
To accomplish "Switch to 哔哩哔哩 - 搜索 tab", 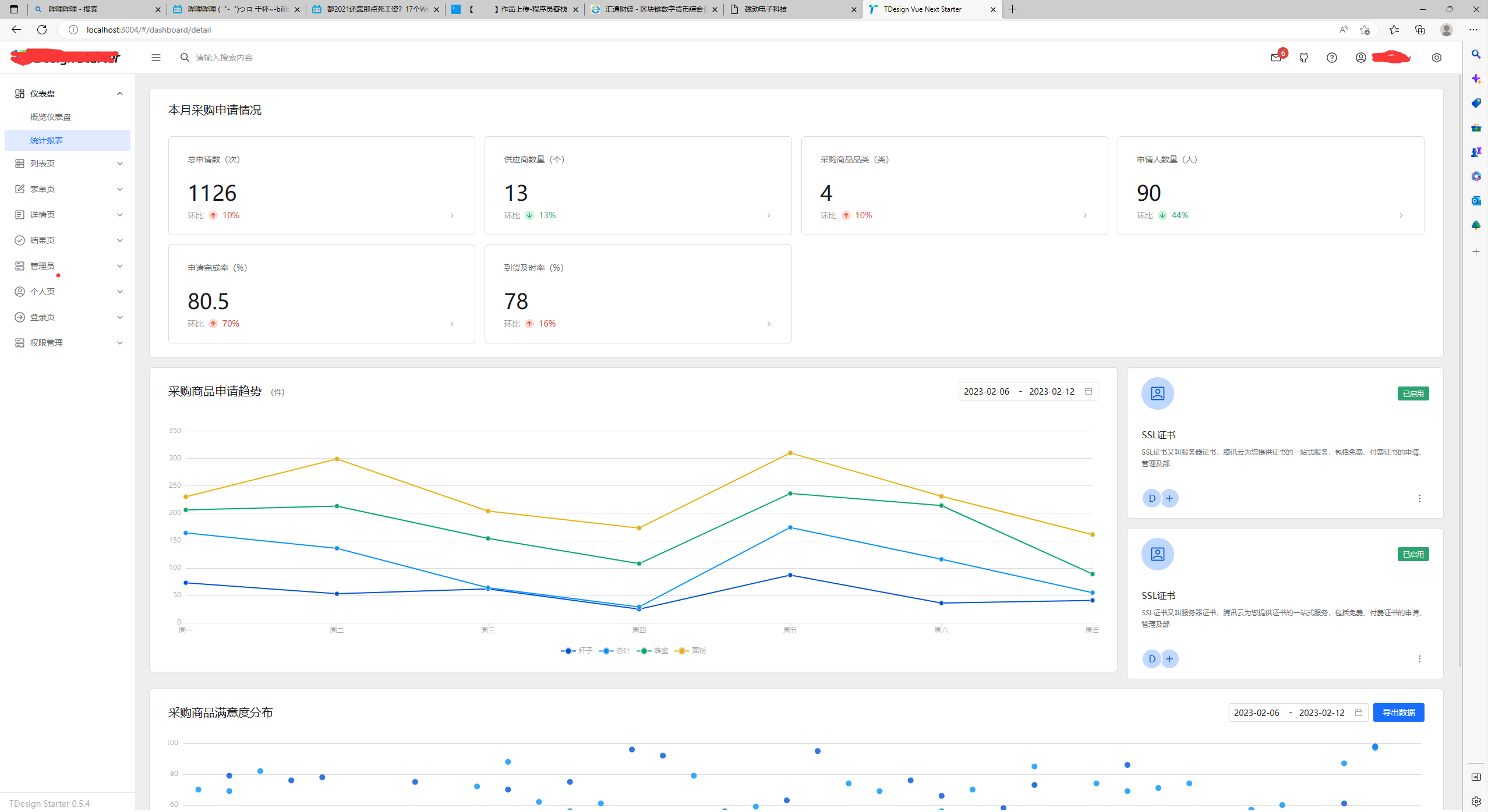I will pos(97,9).
